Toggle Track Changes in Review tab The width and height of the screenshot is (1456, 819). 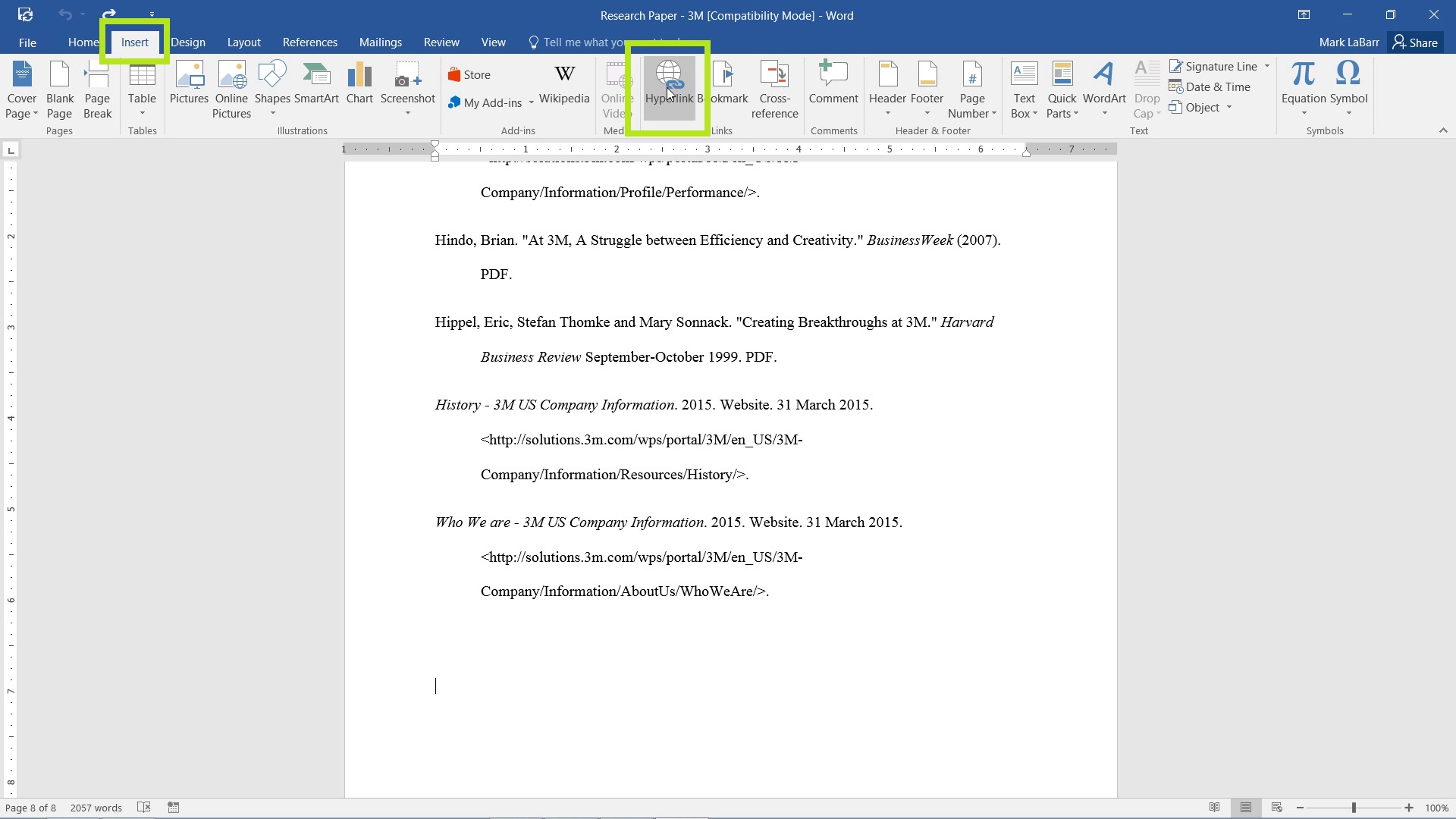click(440, 42)
